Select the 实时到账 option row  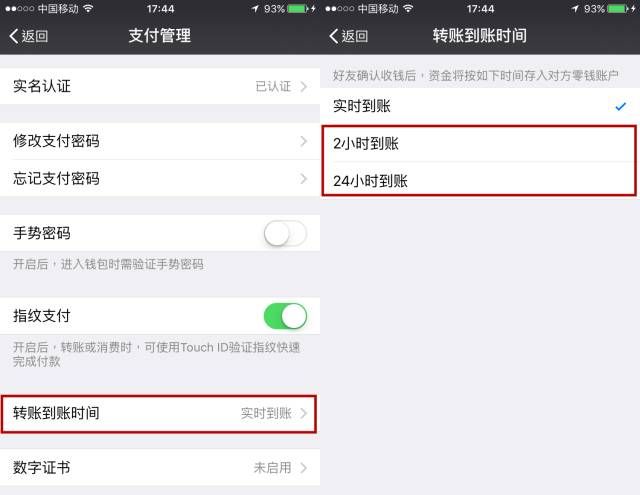480,106
